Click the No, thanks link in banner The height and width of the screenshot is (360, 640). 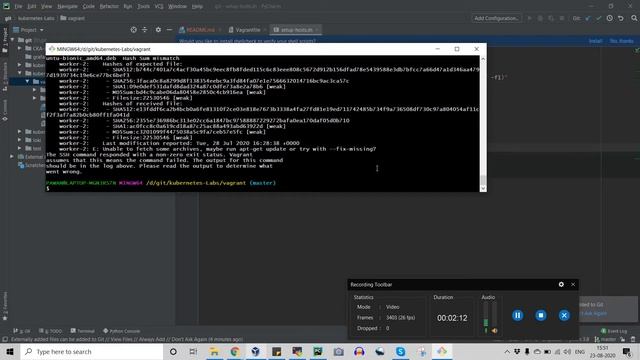point(621,41)
